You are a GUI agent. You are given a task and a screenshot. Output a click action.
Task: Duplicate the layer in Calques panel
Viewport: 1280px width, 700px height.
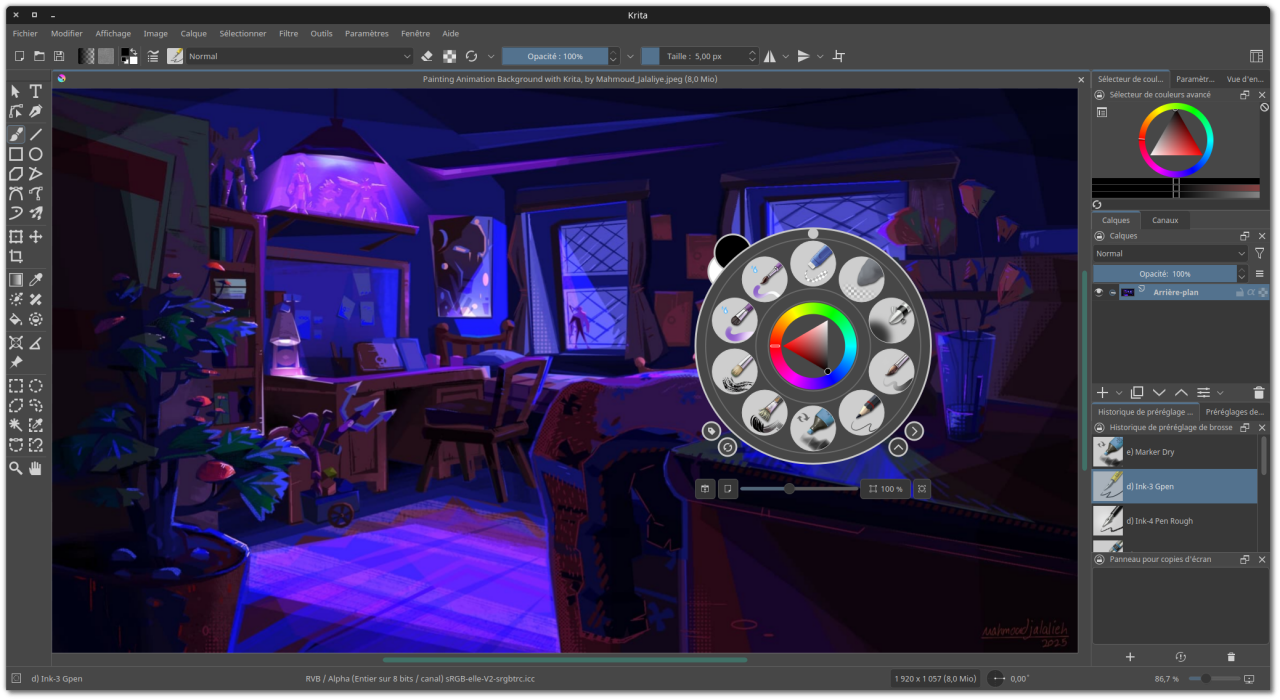click(1137, 393)
